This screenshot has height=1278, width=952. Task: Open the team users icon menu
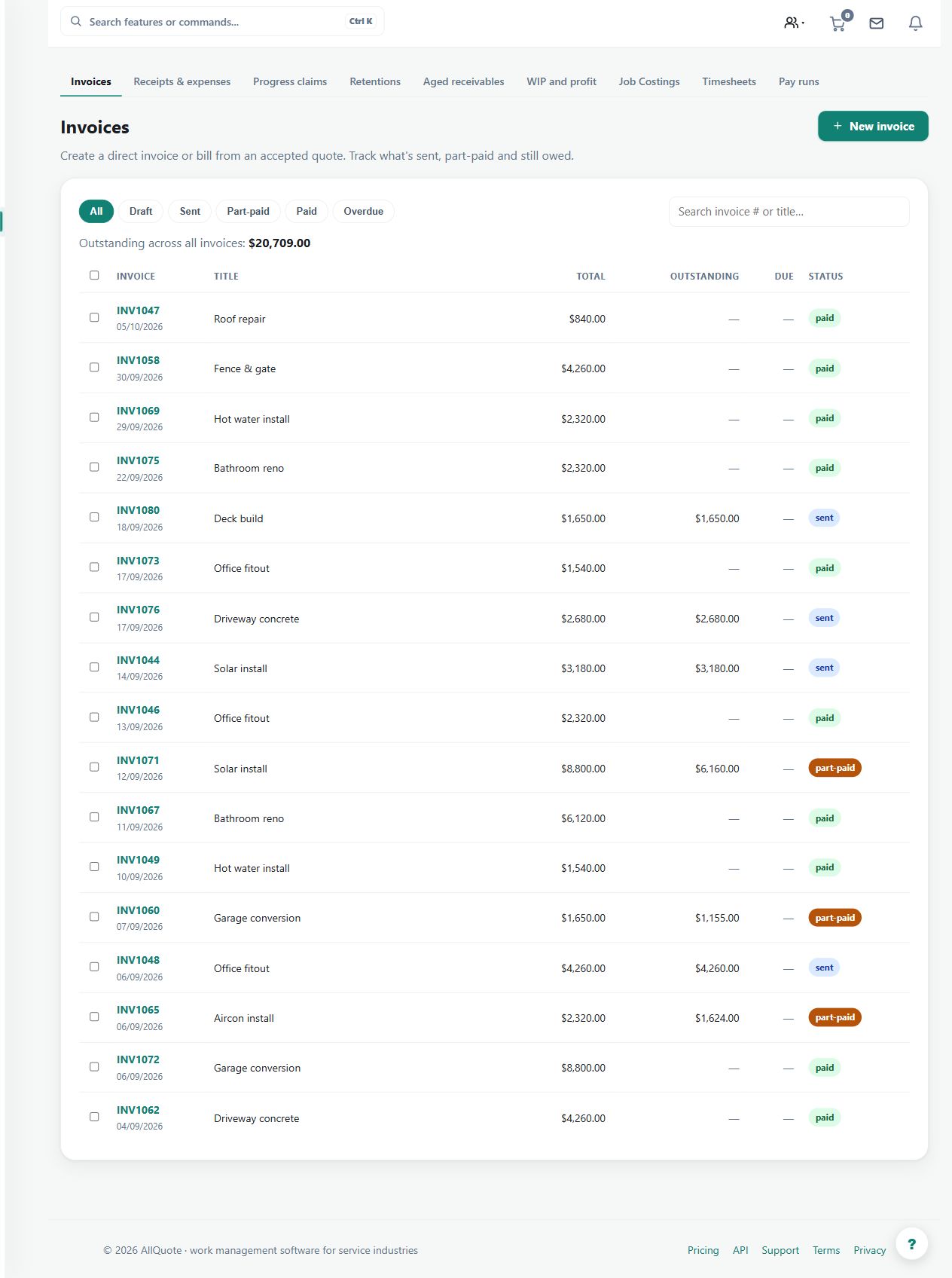click(x=794, y=23)
